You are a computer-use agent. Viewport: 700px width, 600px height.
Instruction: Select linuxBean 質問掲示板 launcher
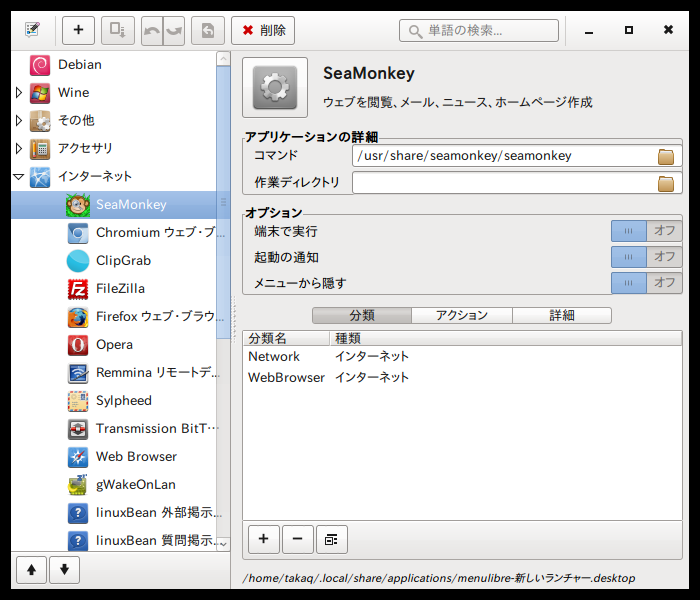(114, 541)
